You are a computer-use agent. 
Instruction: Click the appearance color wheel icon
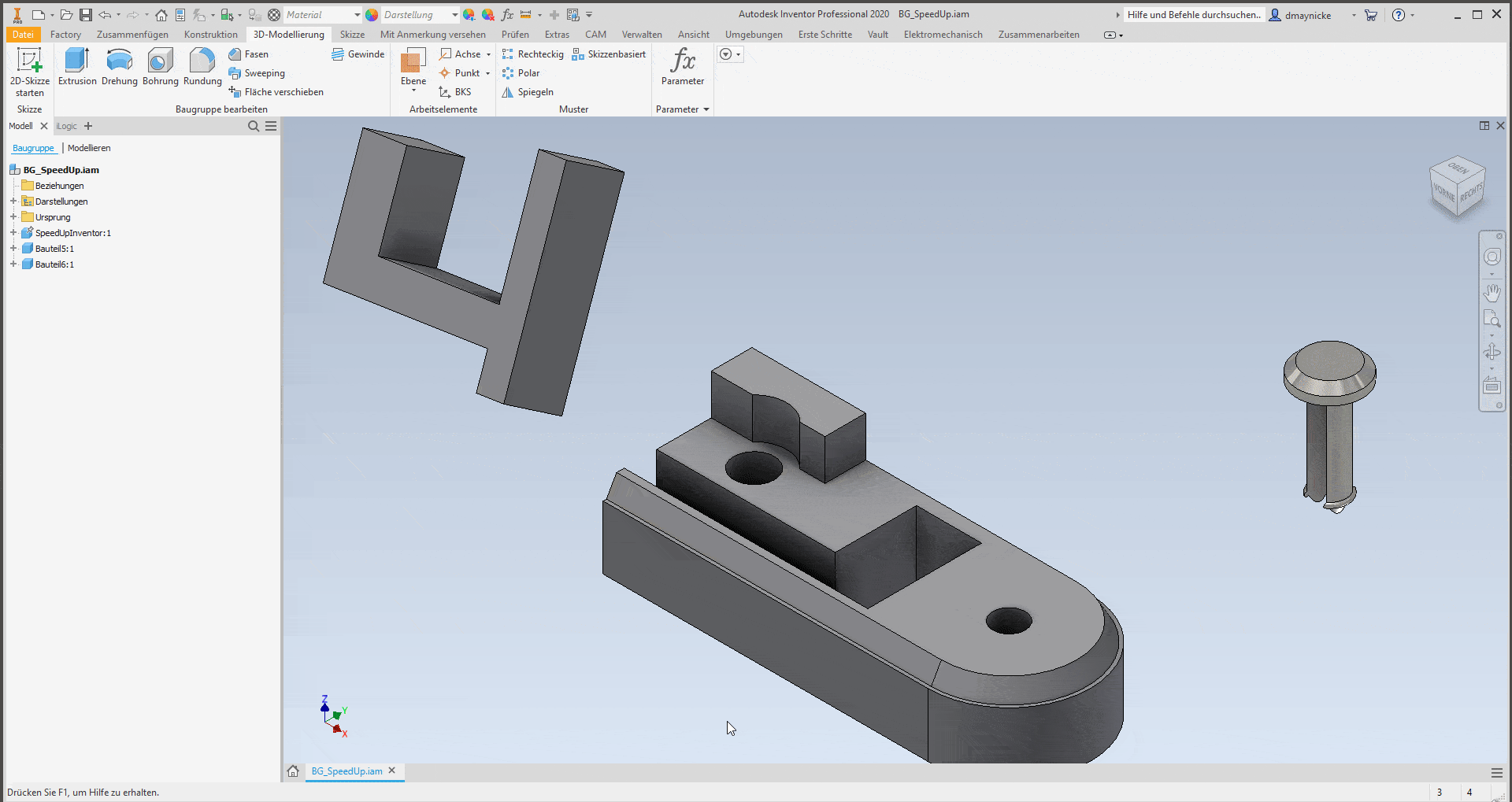(x=372, y=15)
